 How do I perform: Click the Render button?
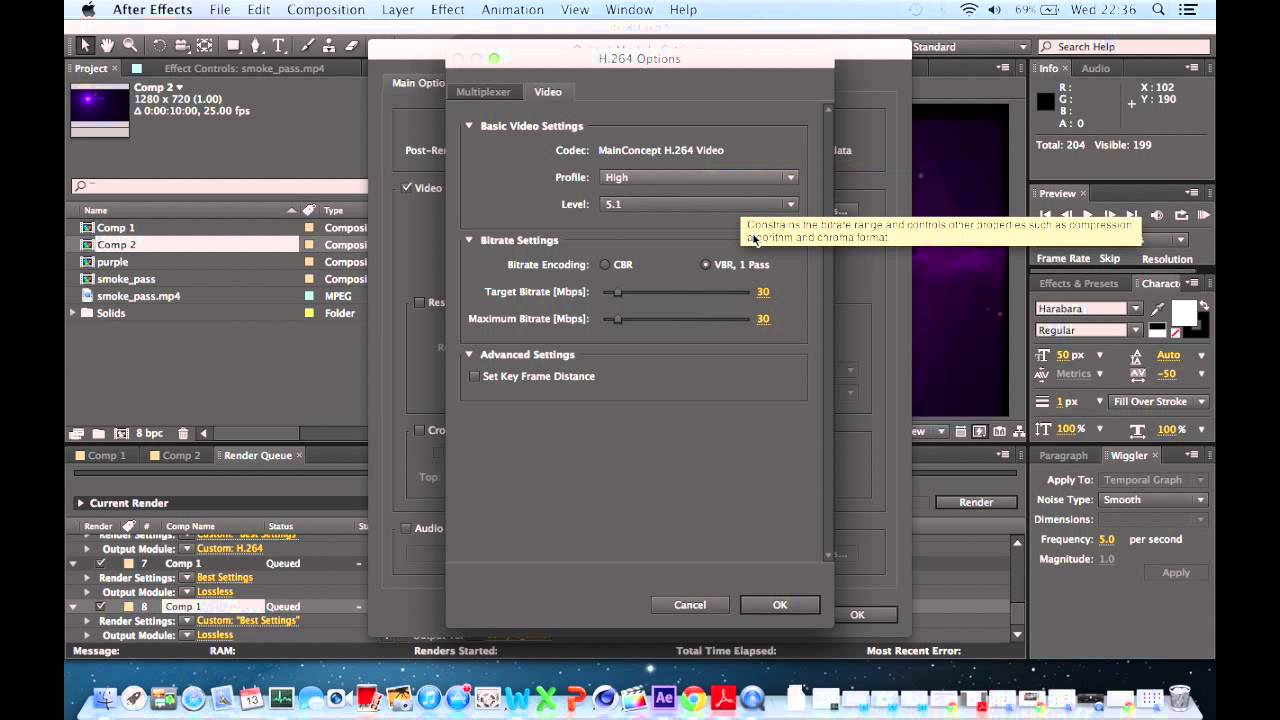point(976,502)
